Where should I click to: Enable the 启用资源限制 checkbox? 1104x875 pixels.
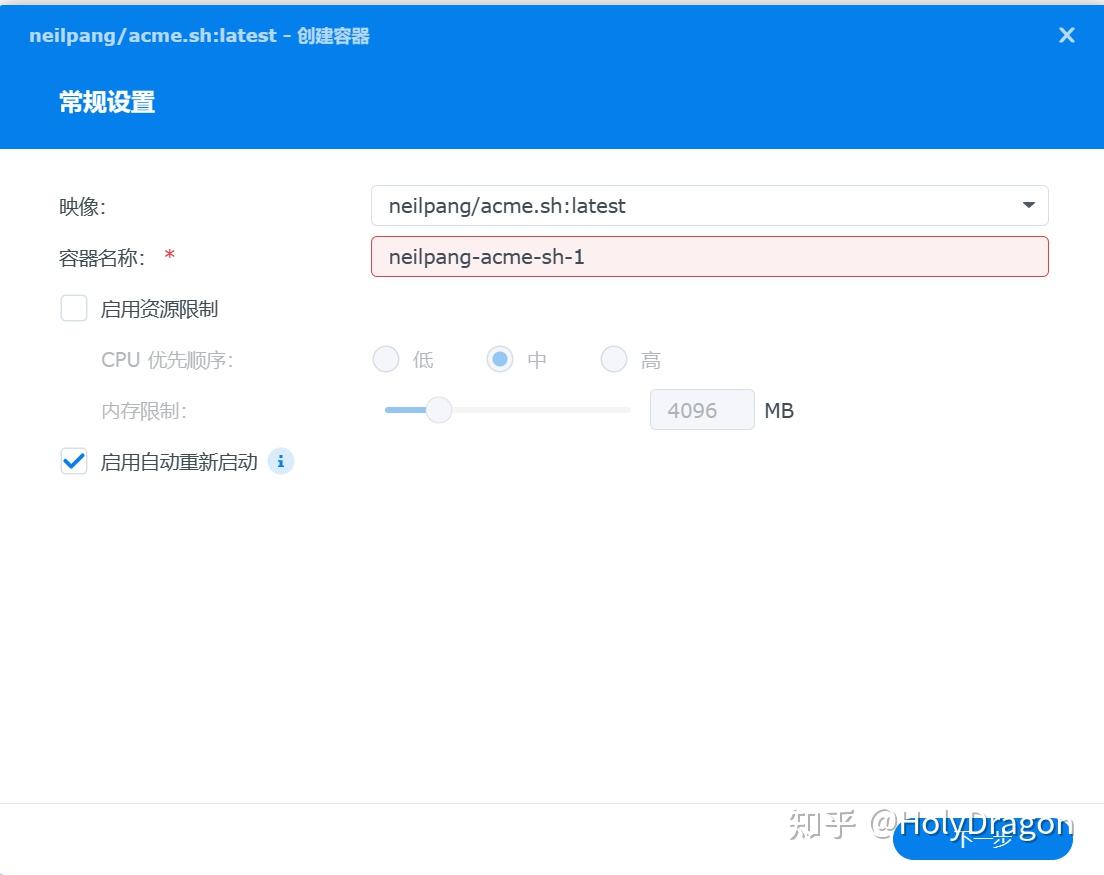74,308
